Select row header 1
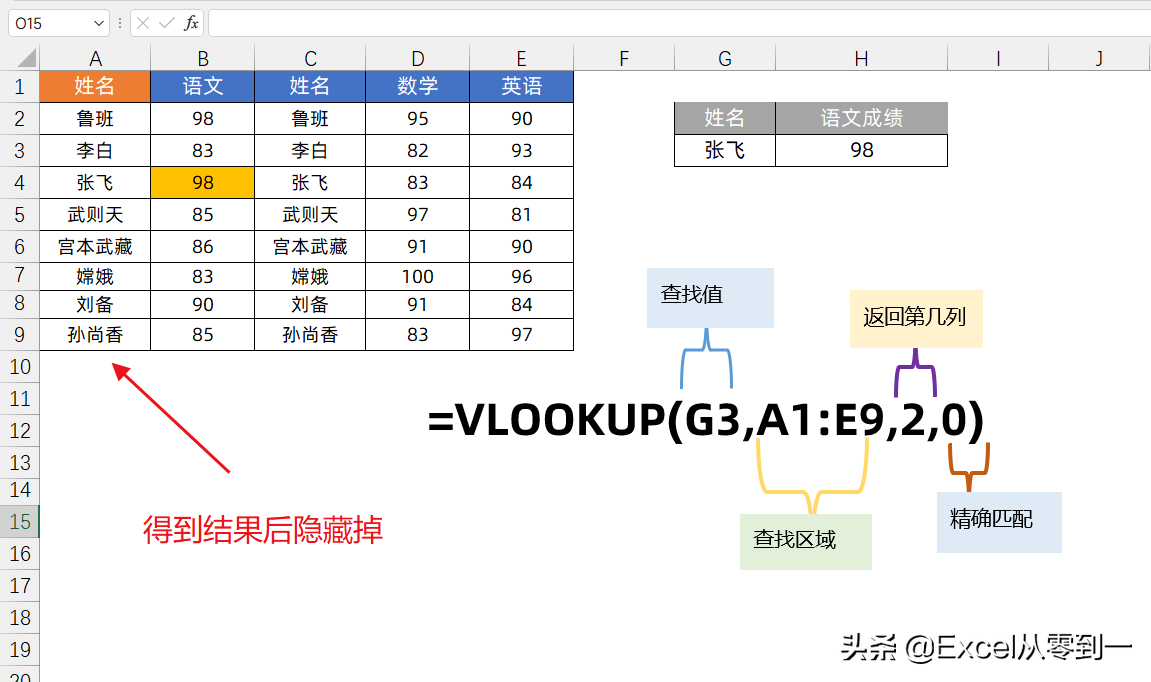1151x682 pixels. 19,86
